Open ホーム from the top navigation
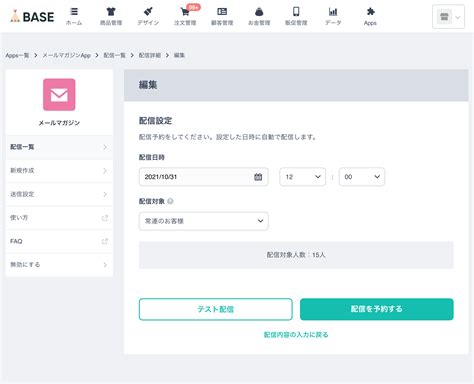The image size is (474, 384). tap(74, 17)
